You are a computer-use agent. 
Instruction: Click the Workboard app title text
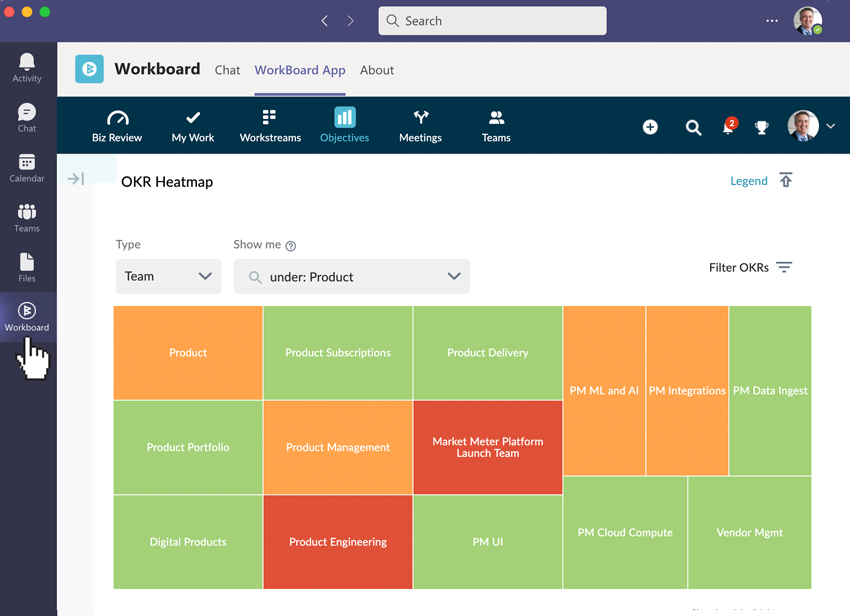[x=157, y=69]
